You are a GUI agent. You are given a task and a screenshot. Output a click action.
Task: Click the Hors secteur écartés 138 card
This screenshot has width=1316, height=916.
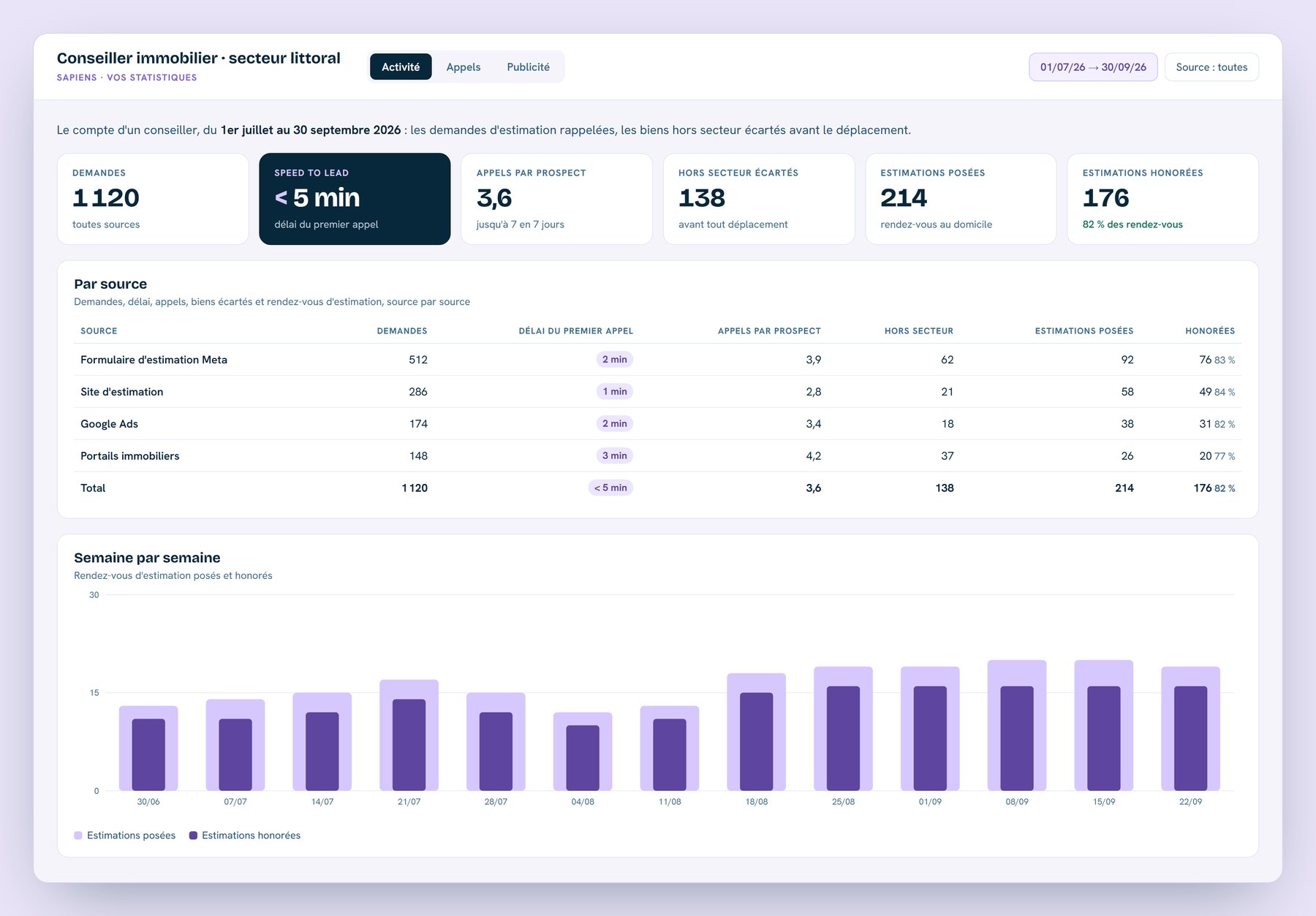coord(759,199)
